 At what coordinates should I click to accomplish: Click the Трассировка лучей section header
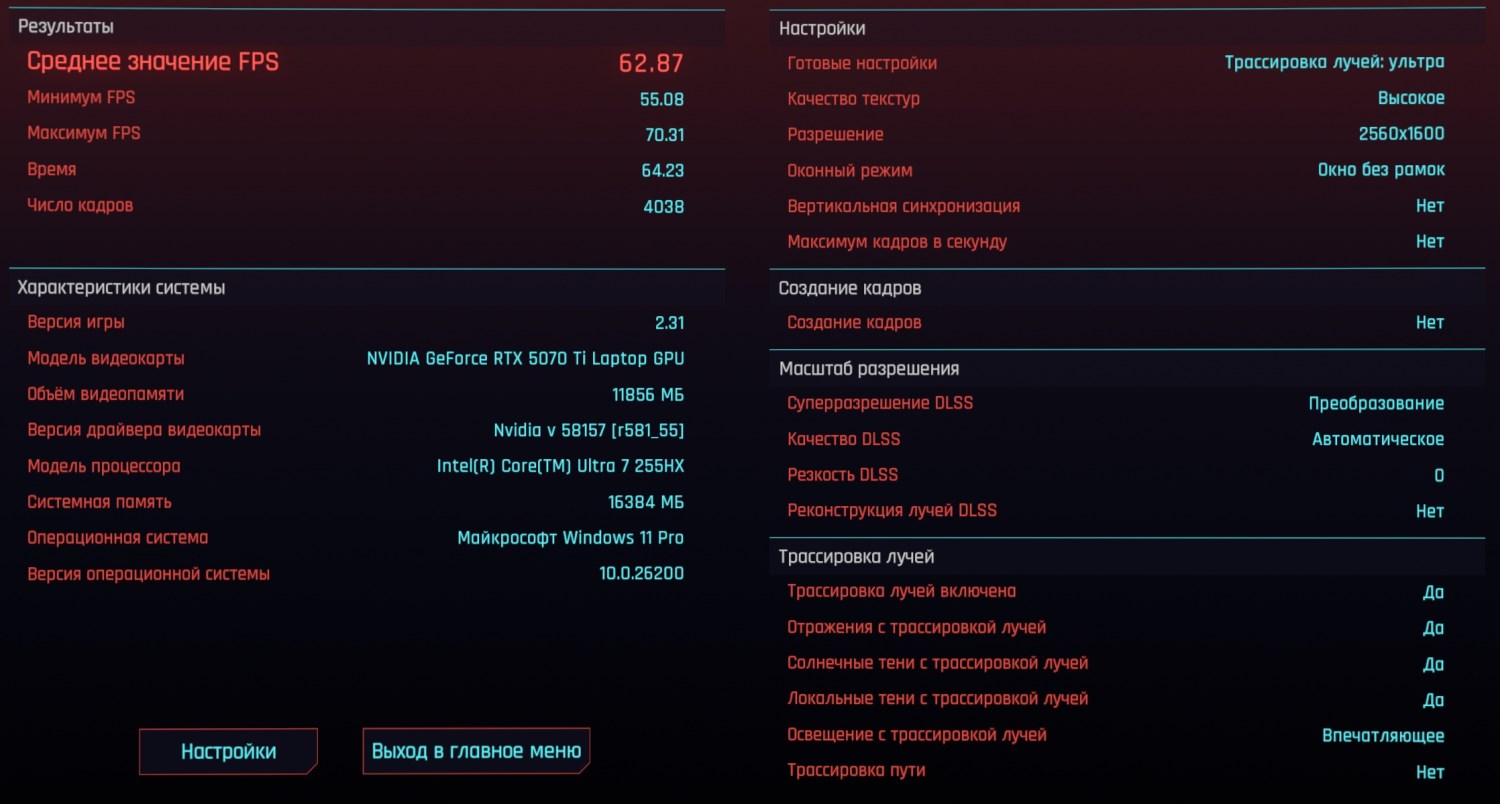[857, 557]
